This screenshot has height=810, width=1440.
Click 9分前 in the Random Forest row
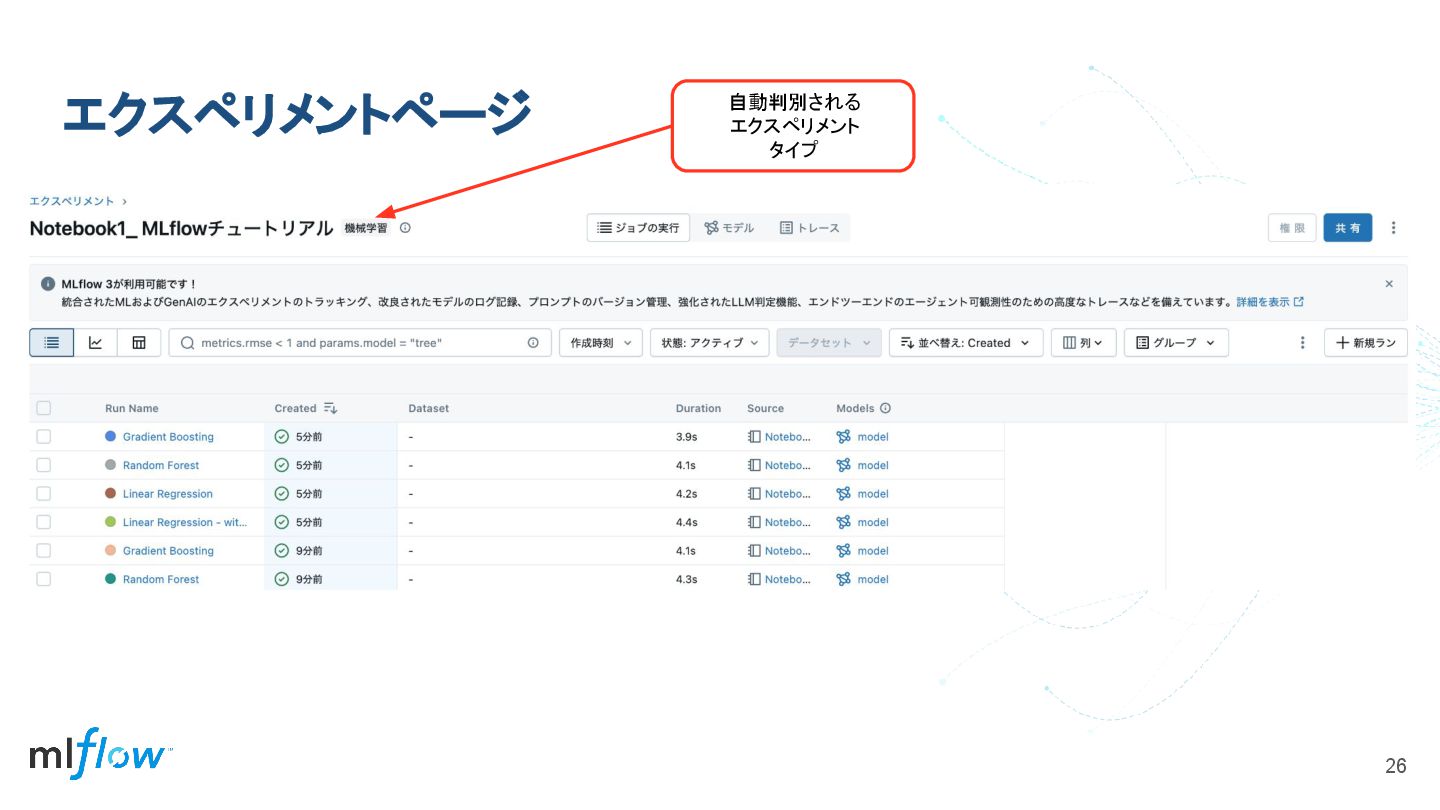coord(309,579)
